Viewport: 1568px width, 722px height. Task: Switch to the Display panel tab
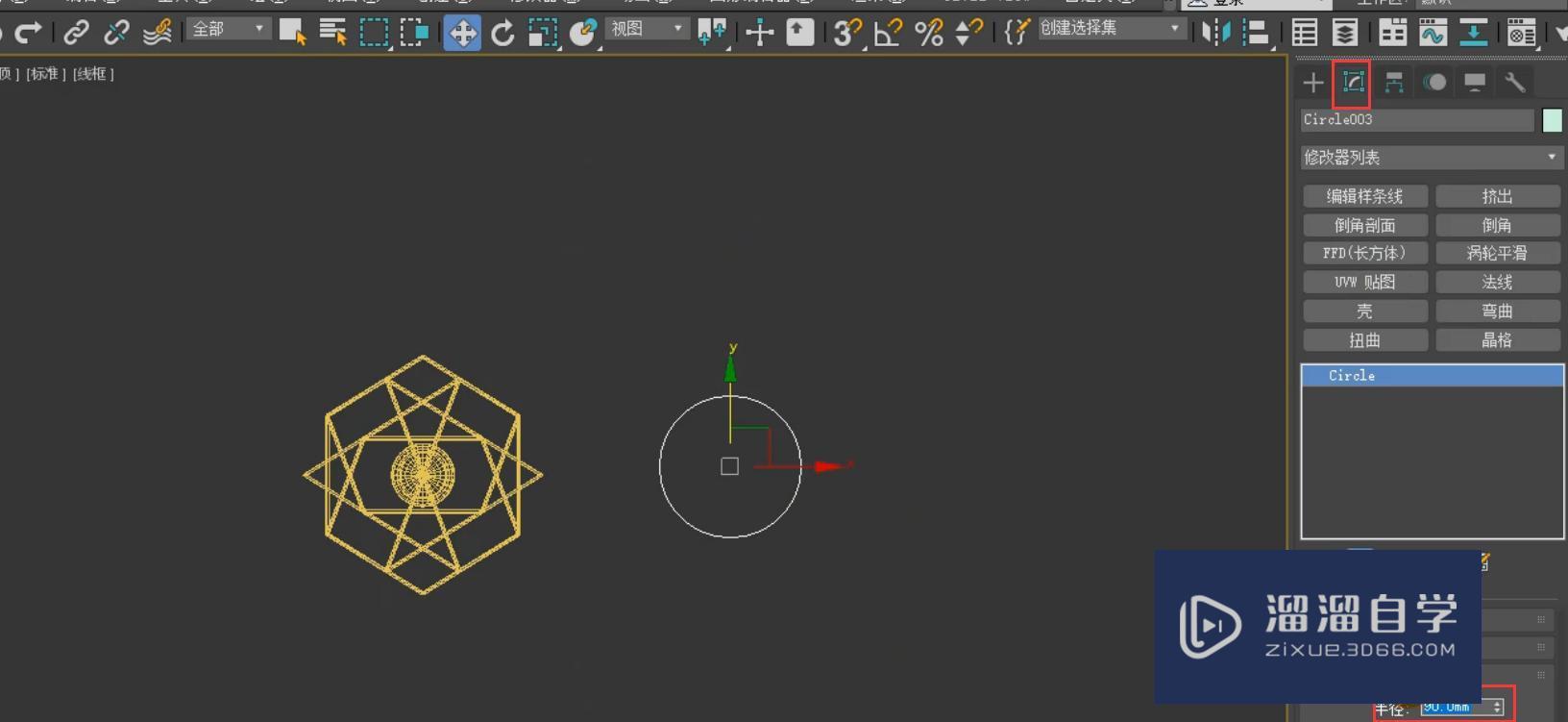pos(1475,83)
